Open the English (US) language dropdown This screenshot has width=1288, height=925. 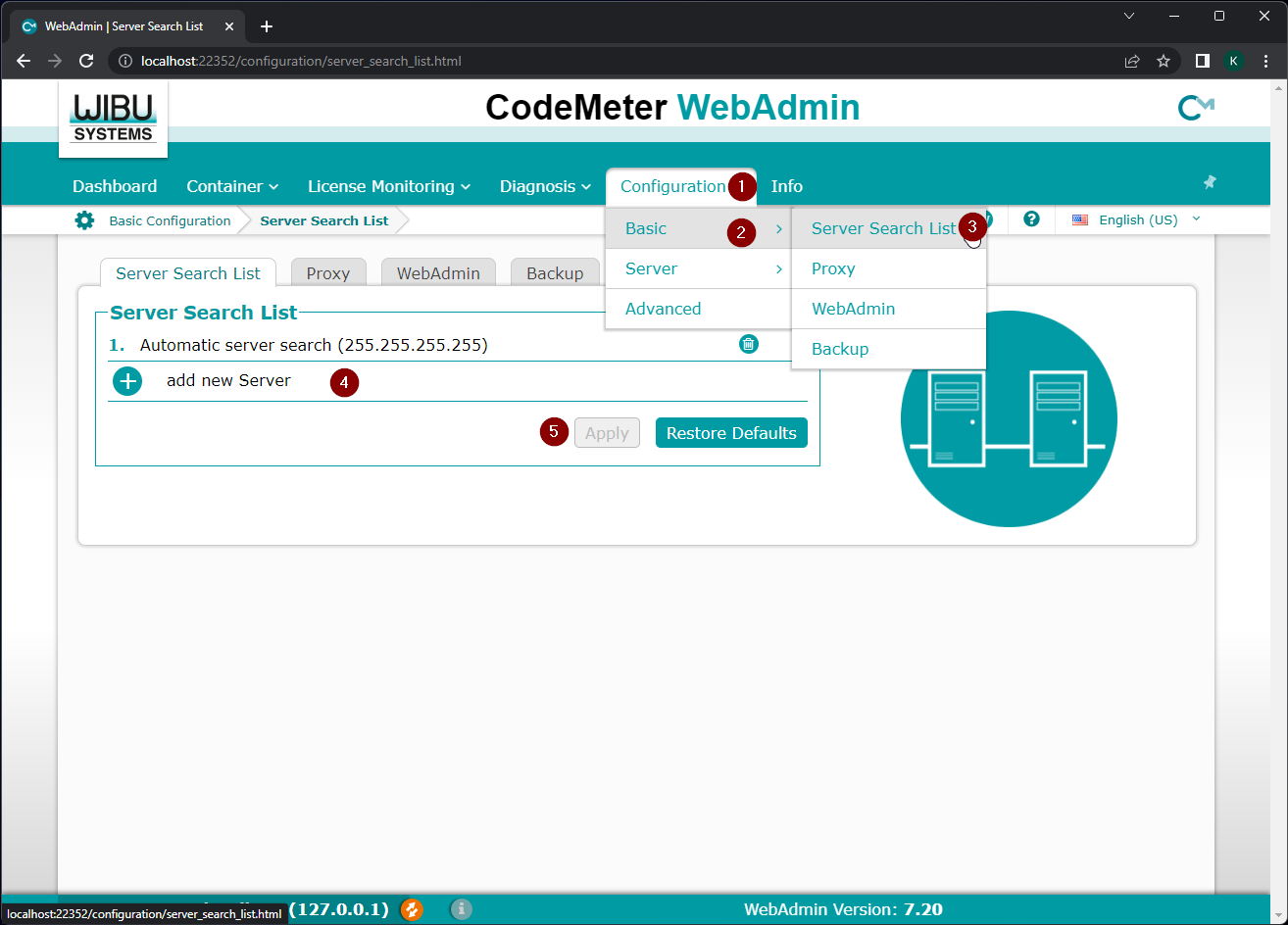[1137, 220]
